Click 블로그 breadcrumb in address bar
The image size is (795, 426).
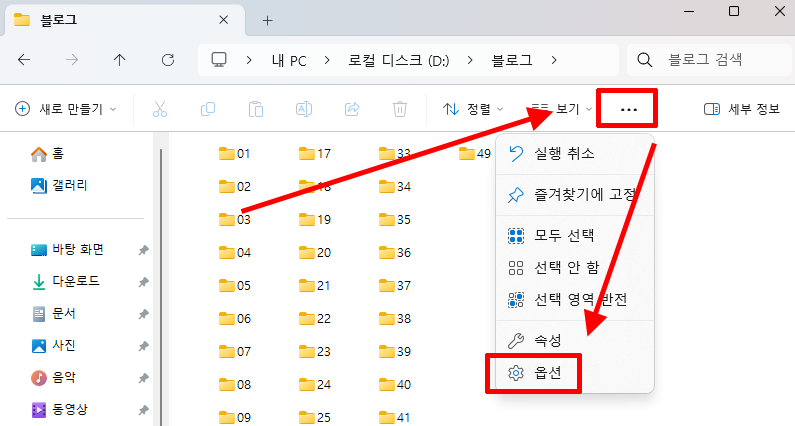point(512,60)
